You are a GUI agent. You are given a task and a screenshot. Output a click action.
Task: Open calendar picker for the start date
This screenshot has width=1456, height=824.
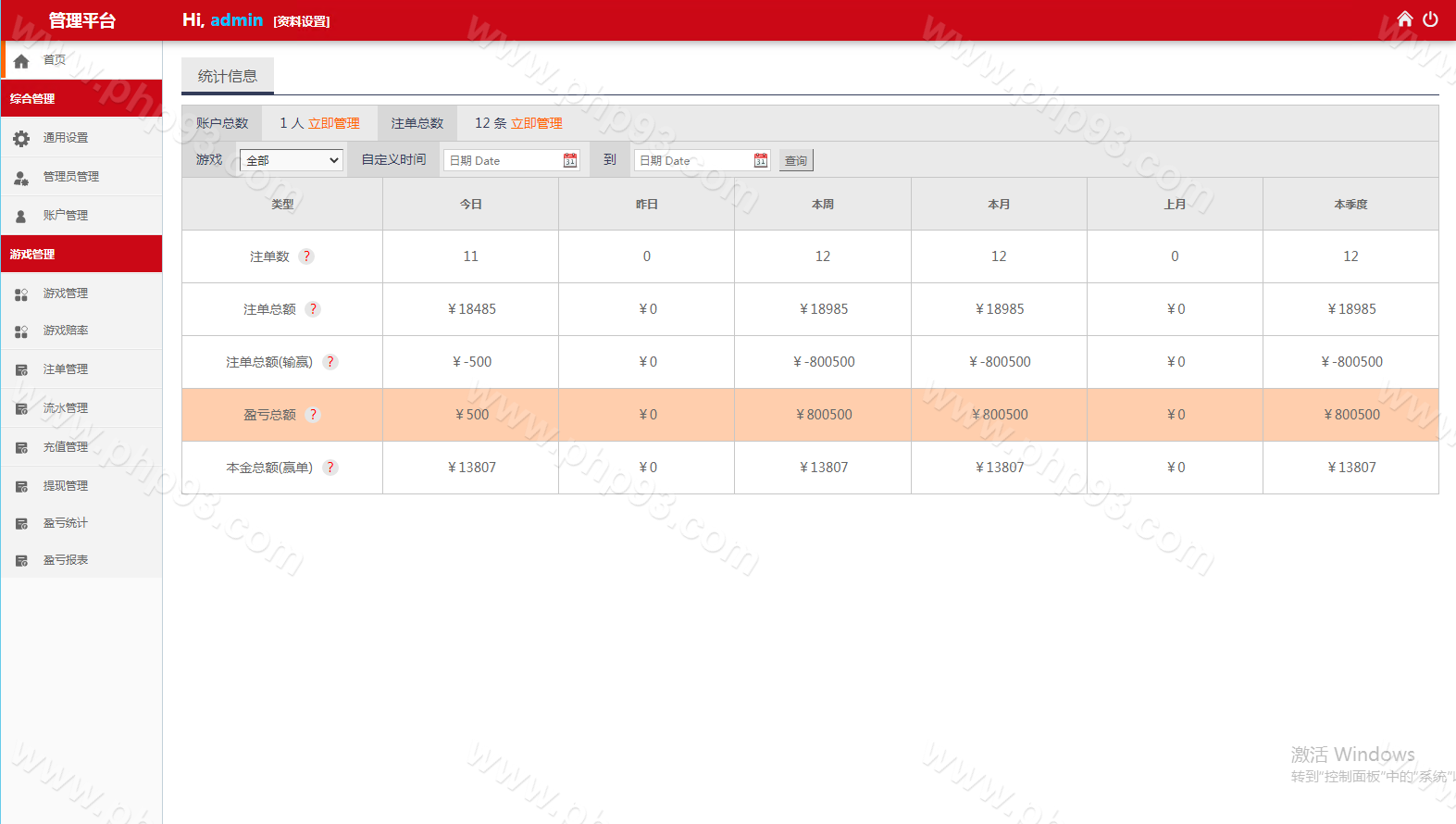570,160
